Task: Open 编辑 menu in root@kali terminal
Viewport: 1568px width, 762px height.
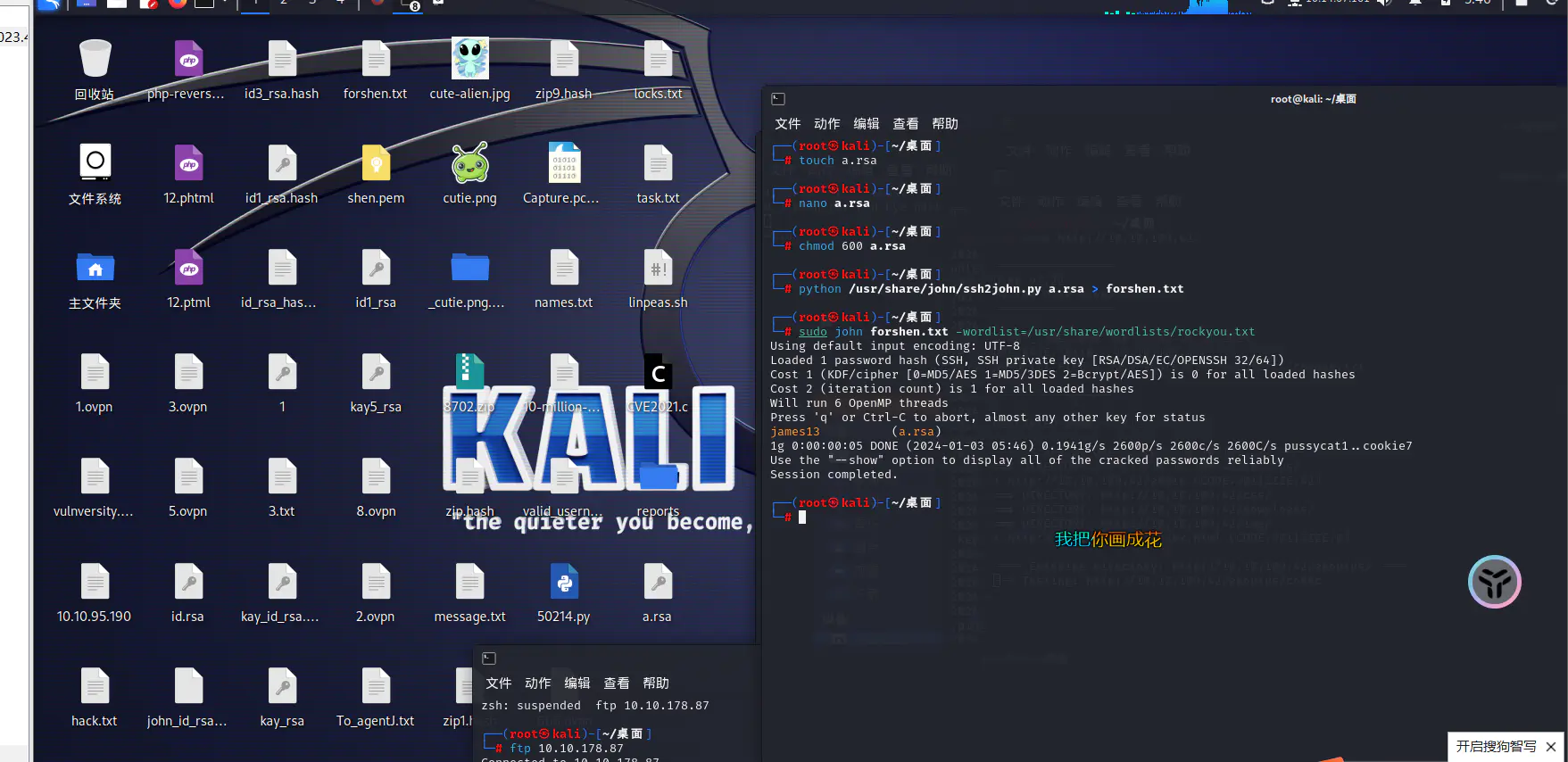Action: click(866, 123)
